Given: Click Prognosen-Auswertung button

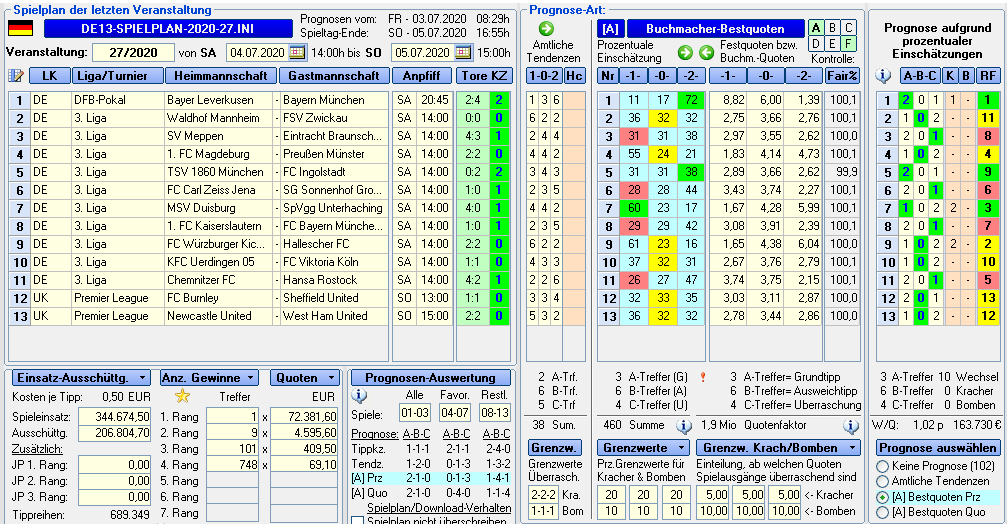Looking at the screenshot, I should point(430,378).
